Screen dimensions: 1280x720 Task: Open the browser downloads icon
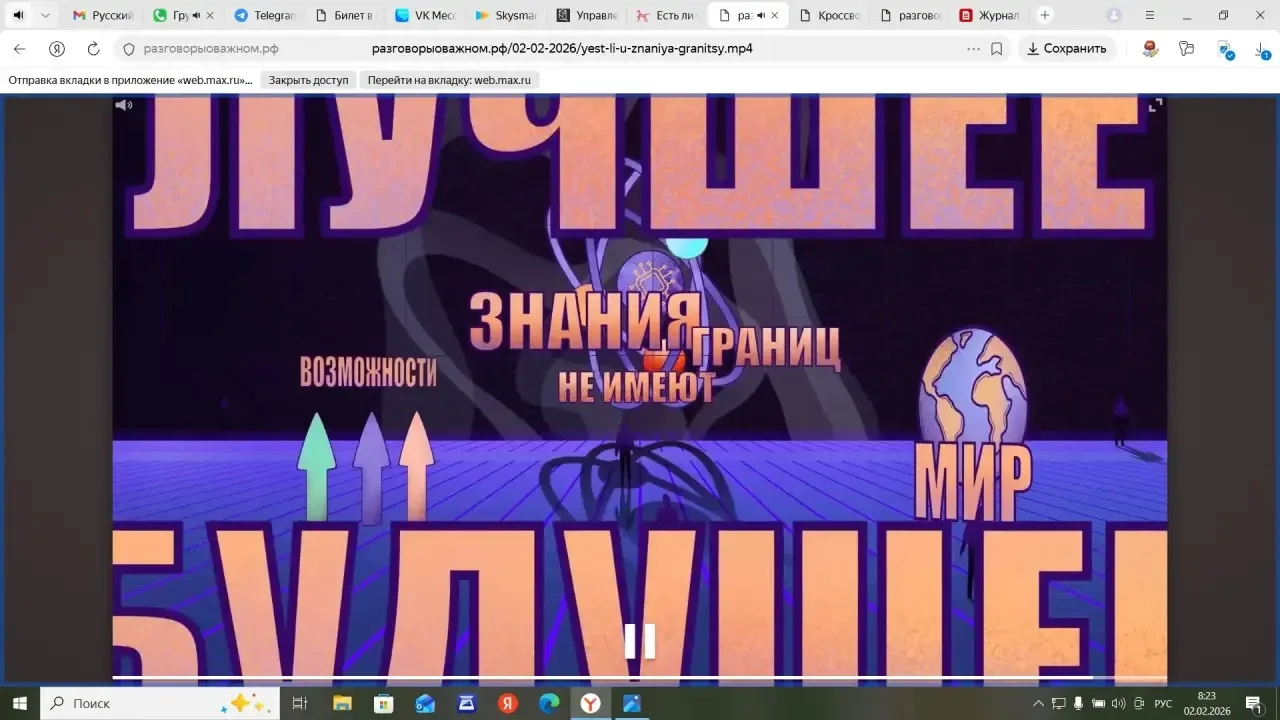tap(1263, 49)
